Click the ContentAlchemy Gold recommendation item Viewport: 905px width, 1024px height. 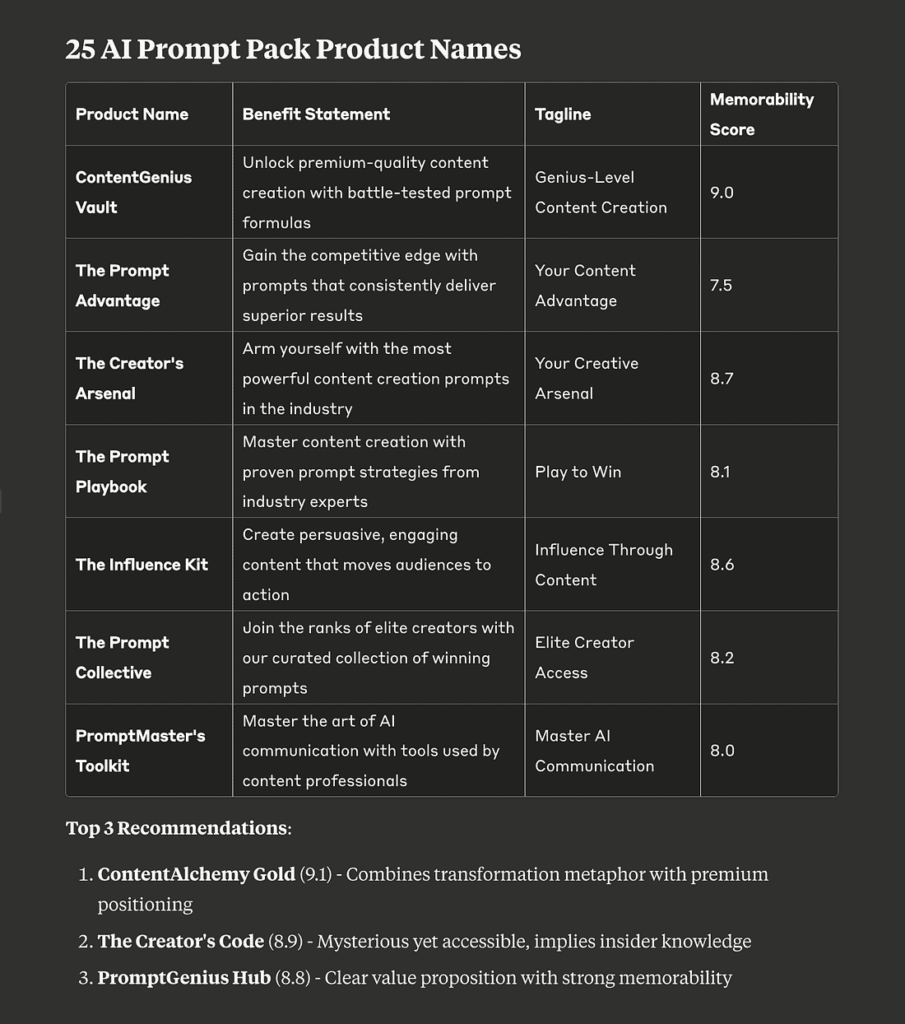tap(433, 889)
